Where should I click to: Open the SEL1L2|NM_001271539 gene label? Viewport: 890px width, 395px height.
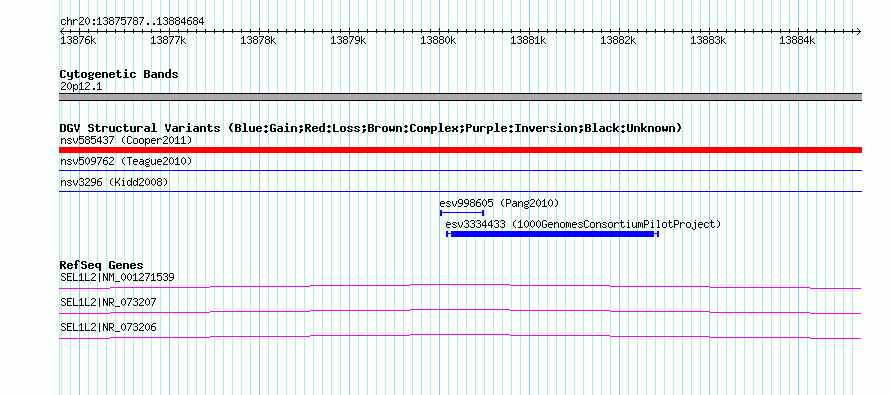[117, 278]
